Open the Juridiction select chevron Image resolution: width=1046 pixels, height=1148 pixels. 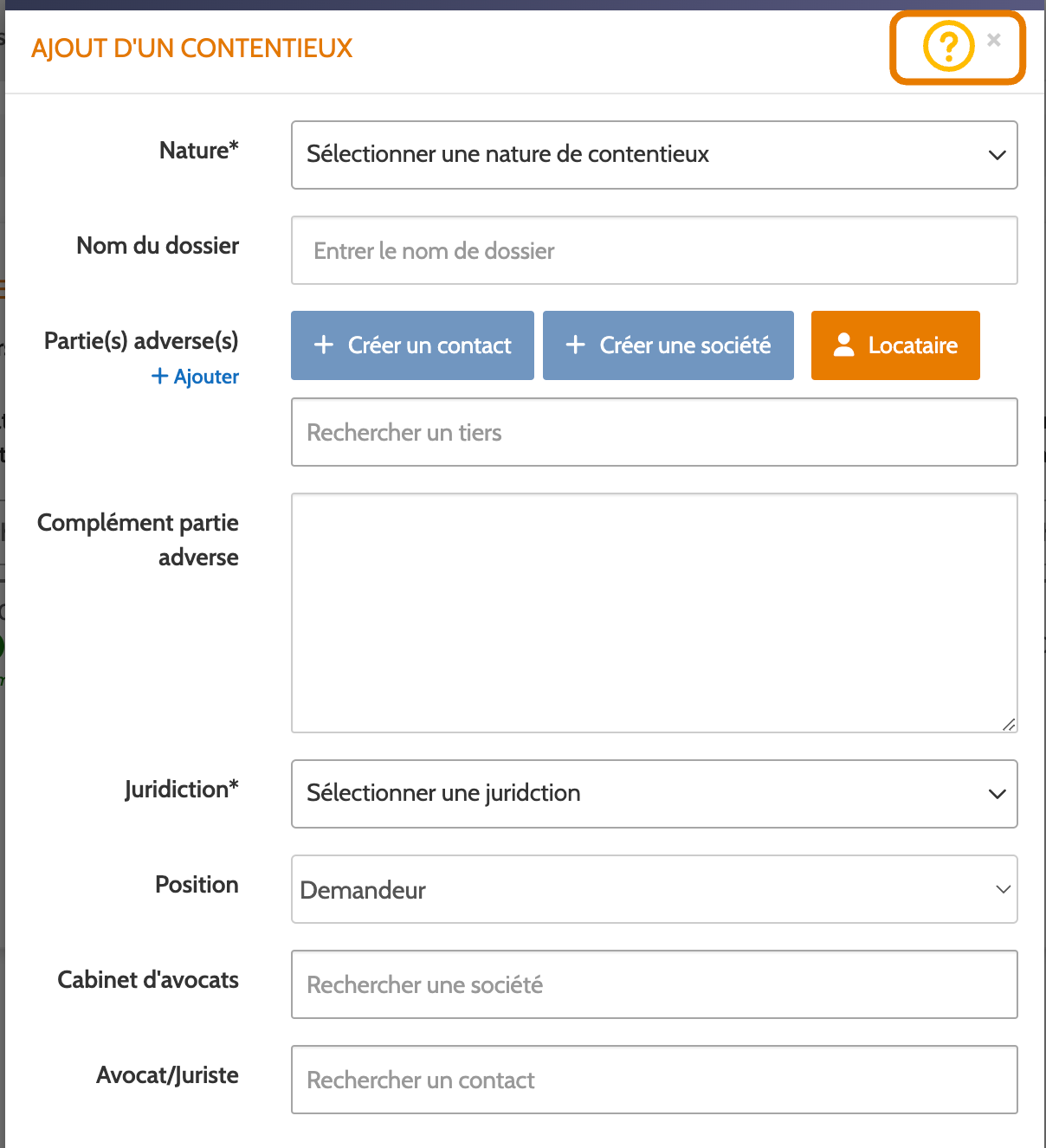pyautogui.click(x=998, y=794)
